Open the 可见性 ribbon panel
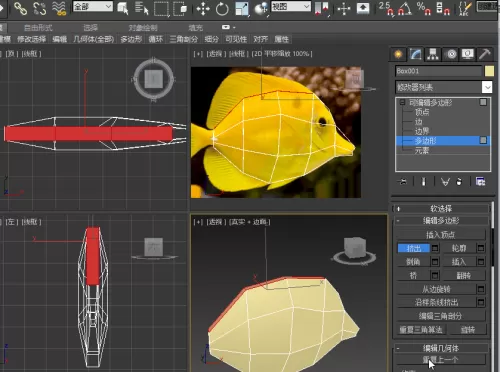500x372 pixels. pos(236,39)
